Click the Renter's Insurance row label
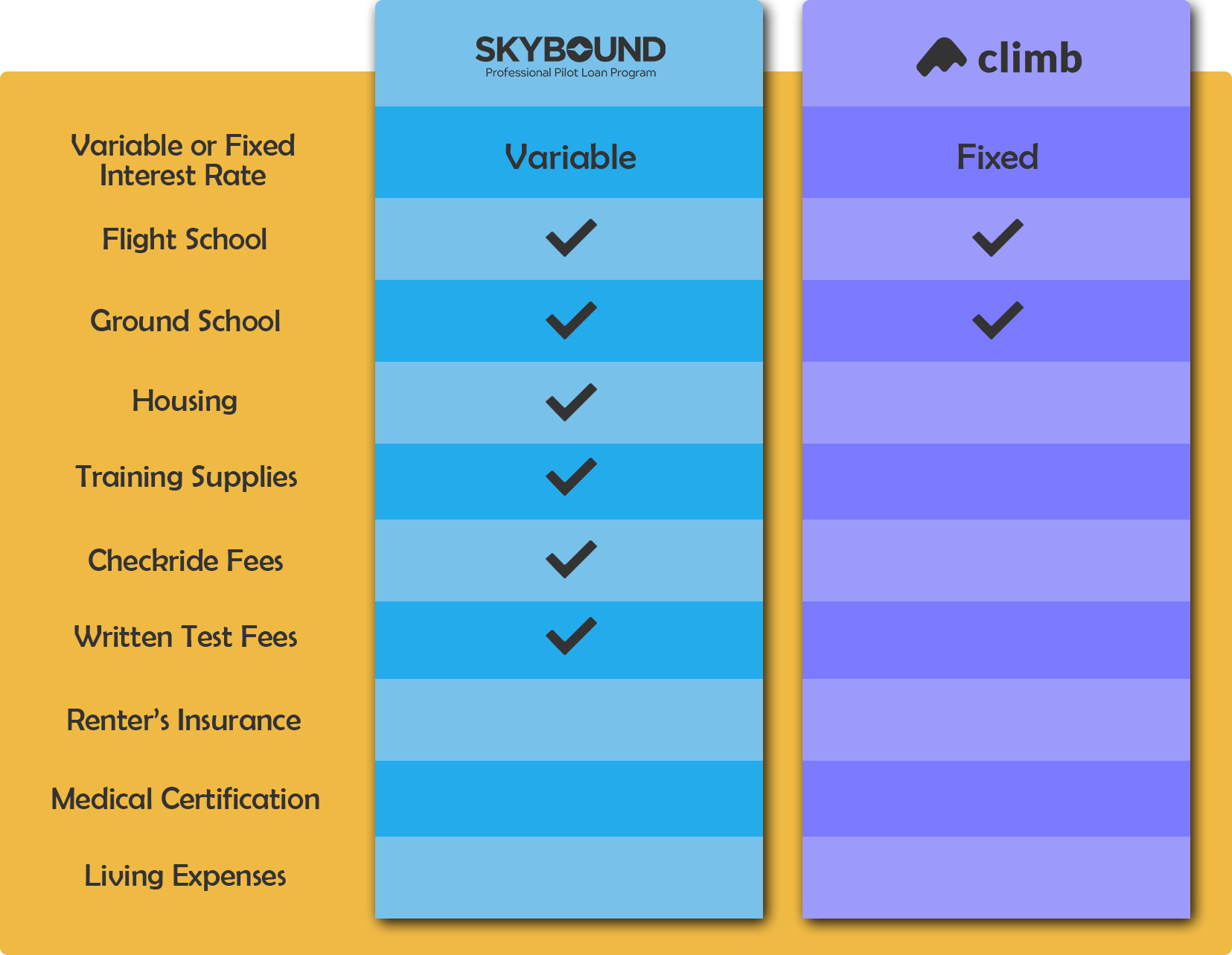 point(184,720)
